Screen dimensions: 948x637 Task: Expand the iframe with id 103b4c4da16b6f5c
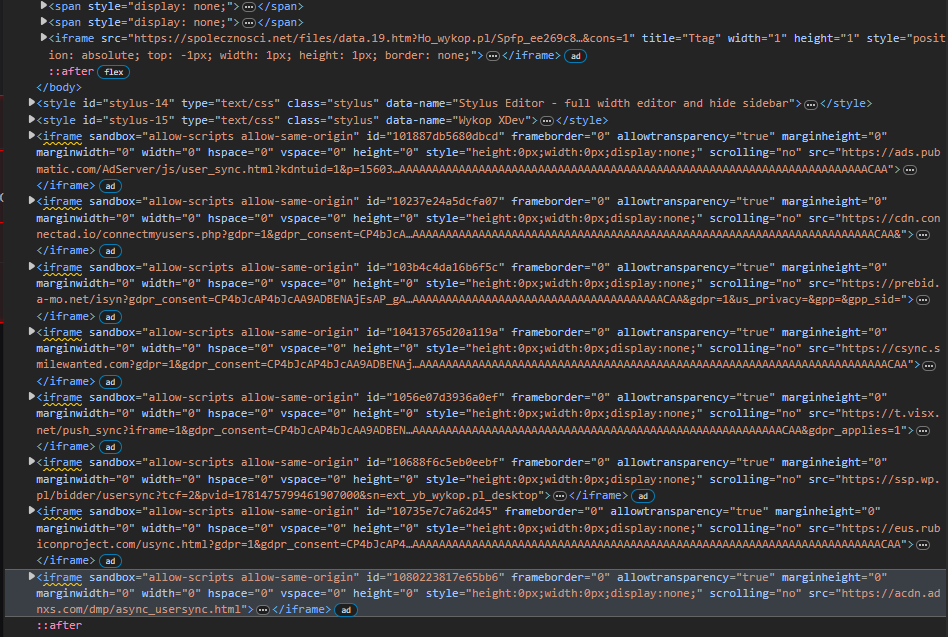(32, 266)
